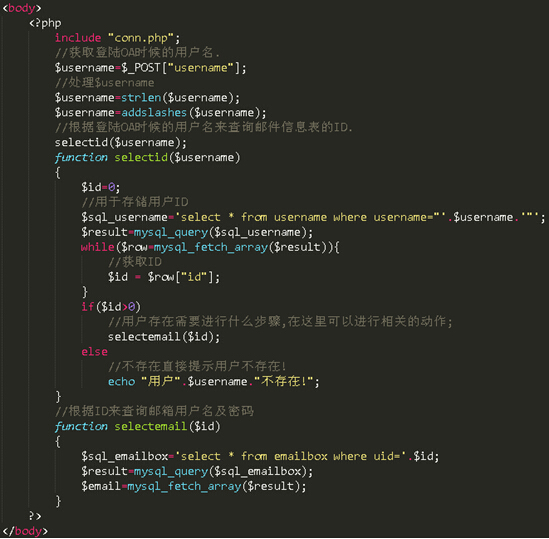Click the opening <body> tag
Screen dimensions: 549x539
pos(22,8)
